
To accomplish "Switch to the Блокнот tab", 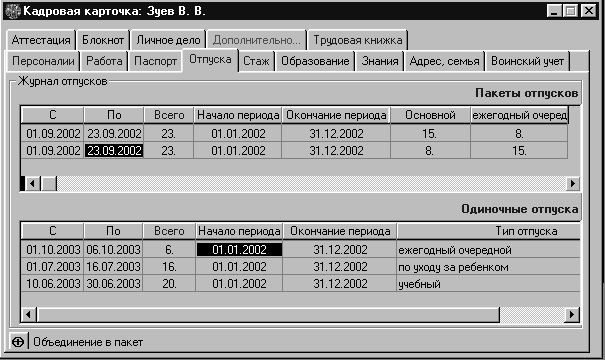I will (x=103, y=40).
